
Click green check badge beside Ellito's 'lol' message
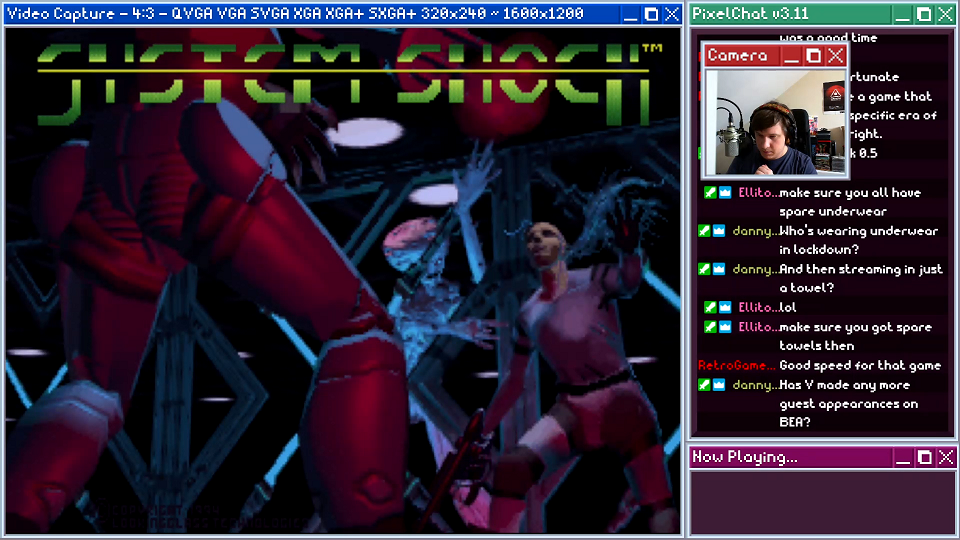710,307
